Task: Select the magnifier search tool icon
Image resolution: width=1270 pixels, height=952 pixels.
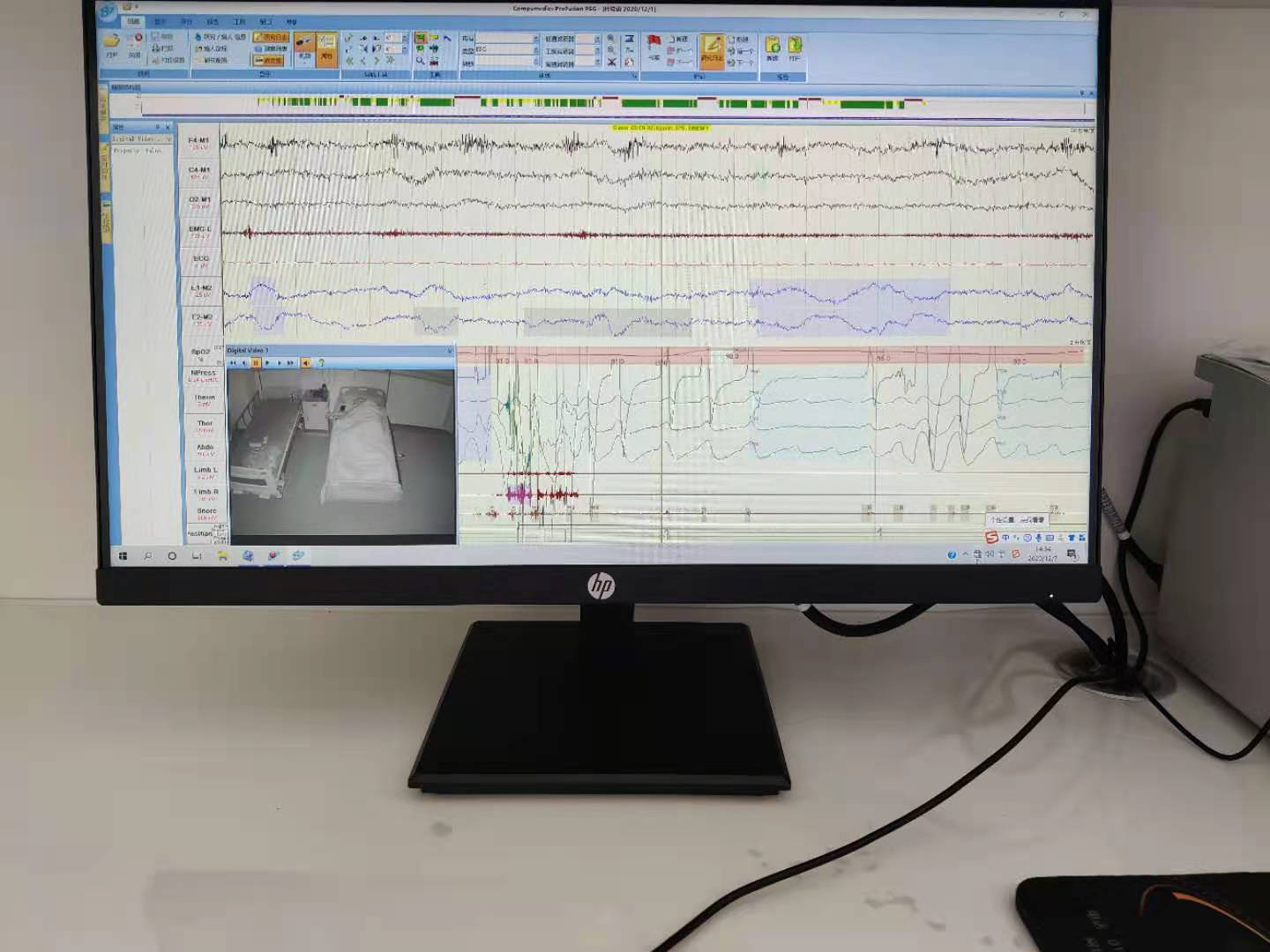Action: [421, 61]
